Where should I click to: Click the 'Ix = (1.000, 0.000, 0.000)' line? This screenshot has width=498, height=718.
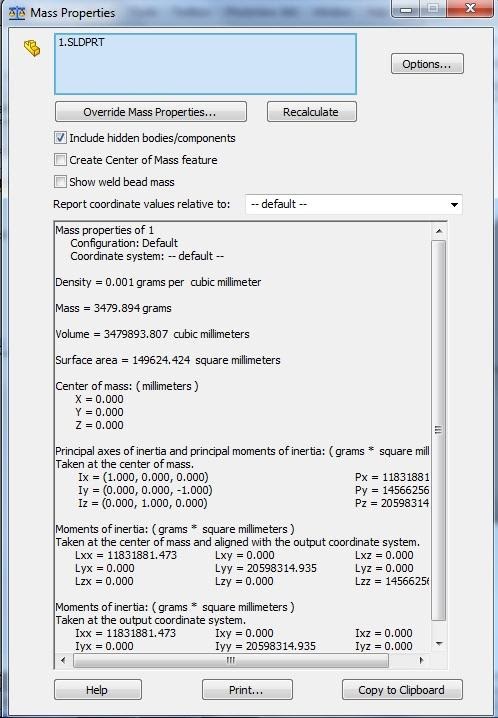tap(143, 477)
